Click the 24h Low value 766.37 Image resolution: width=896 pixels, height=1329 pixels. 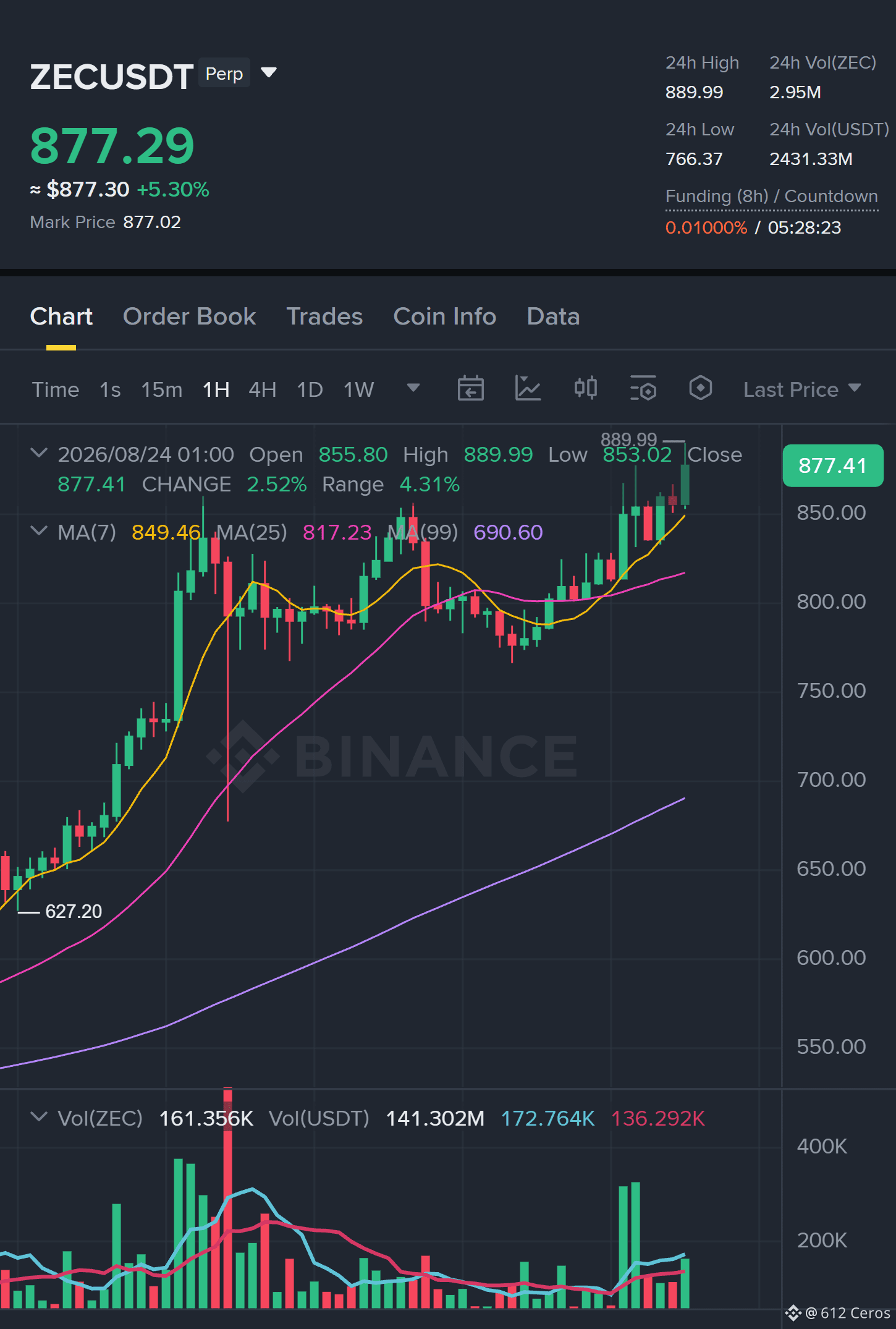(694, 159)
